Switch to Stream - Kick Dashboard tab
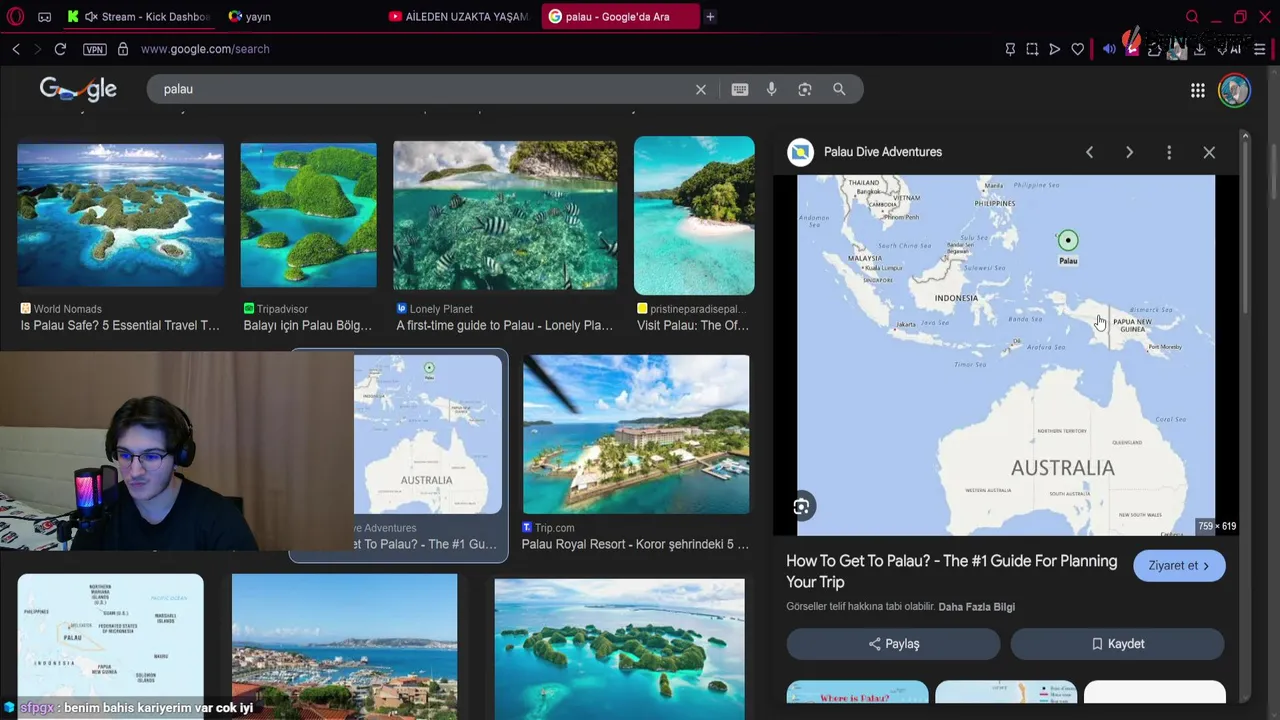The height and width of the screenshot is (720, 1280). (140, 16)
